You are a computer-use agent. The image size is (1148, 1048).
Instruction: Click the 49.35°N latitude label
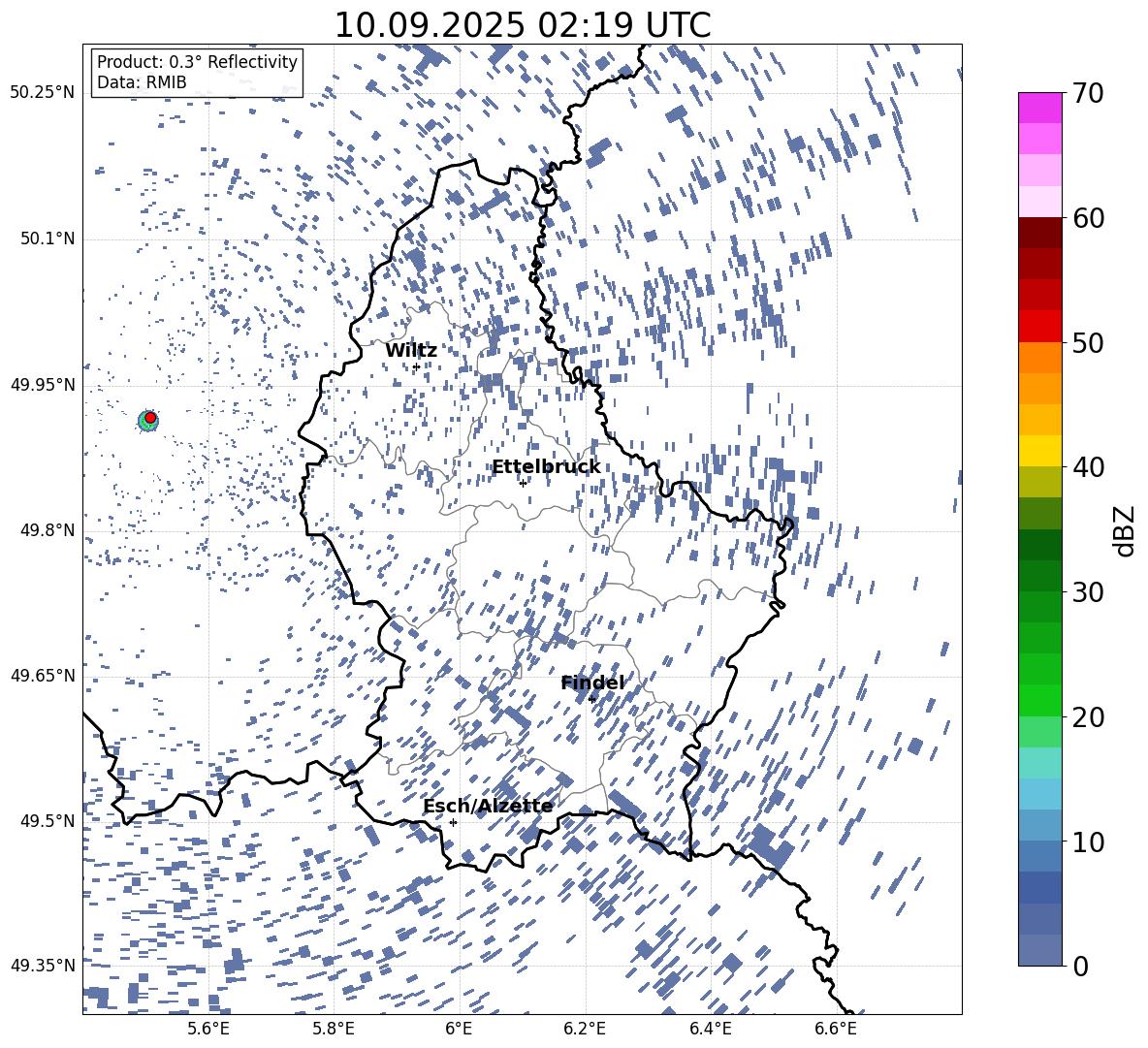point(43,966)
